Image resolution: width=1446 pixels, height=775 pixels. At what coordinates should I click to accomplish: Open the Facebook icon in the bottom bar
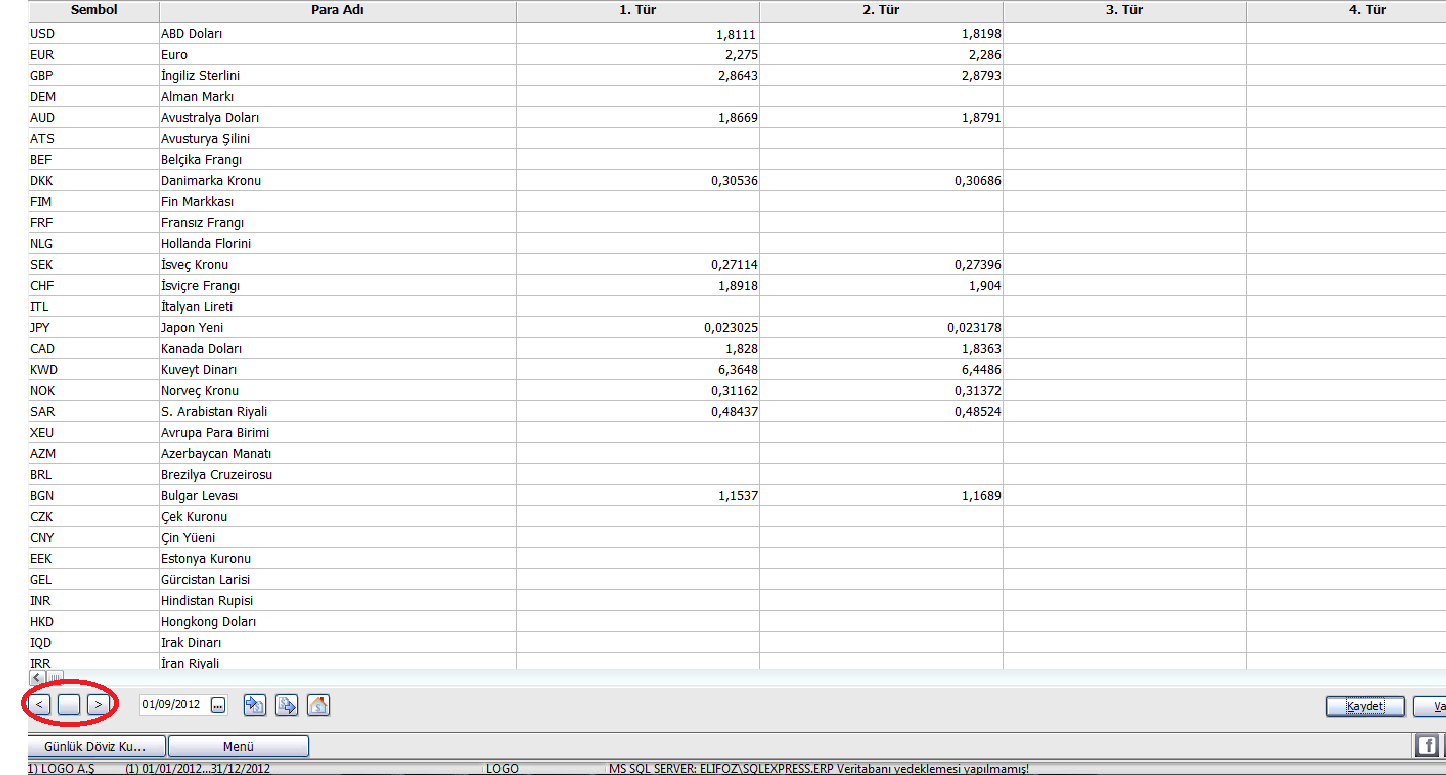coord(1426,745)
